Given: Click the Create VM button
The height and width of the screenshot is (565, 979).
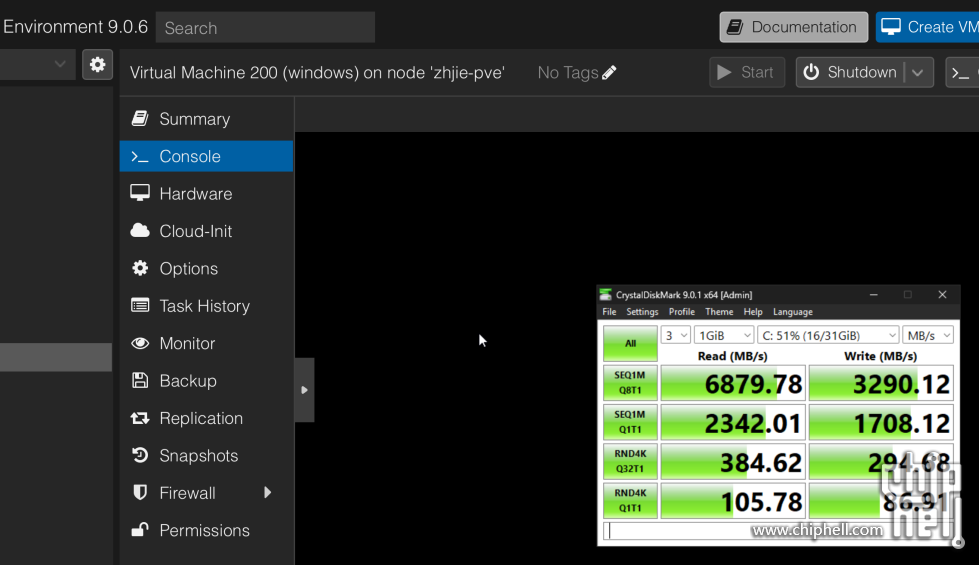Looking at the screenshot, I should tap(928, 27).
